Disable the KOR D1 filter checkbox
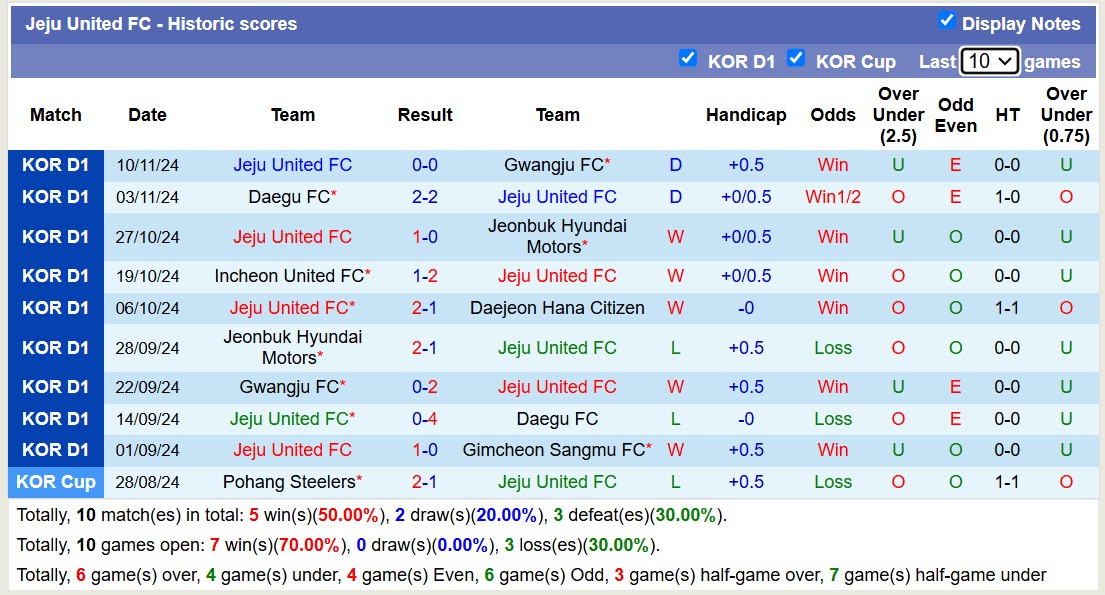 [688, 60]
